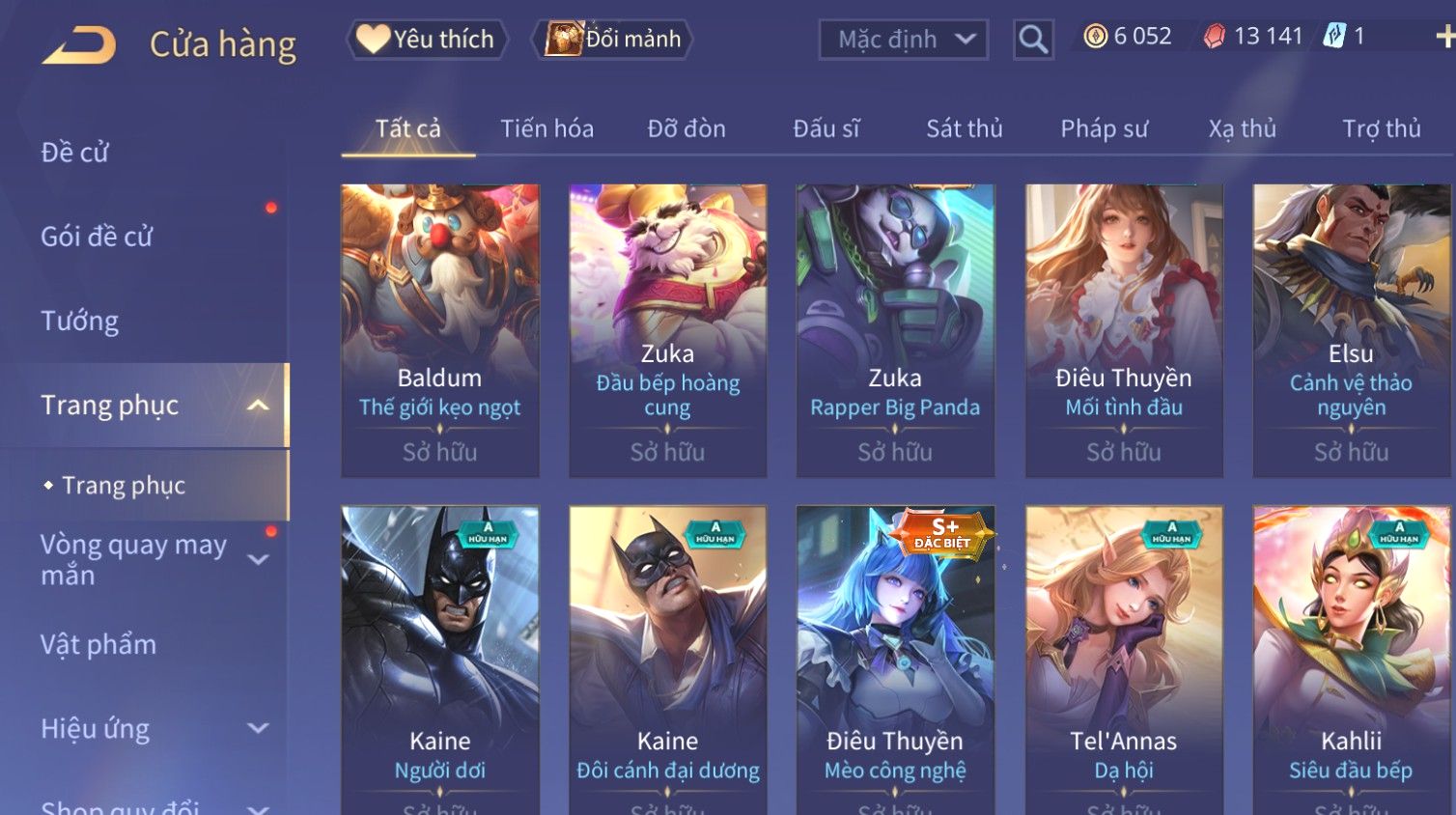Switch to the Pháp sư tab
Screen dimensions: 1456x815
click(x=1104, y=128)
